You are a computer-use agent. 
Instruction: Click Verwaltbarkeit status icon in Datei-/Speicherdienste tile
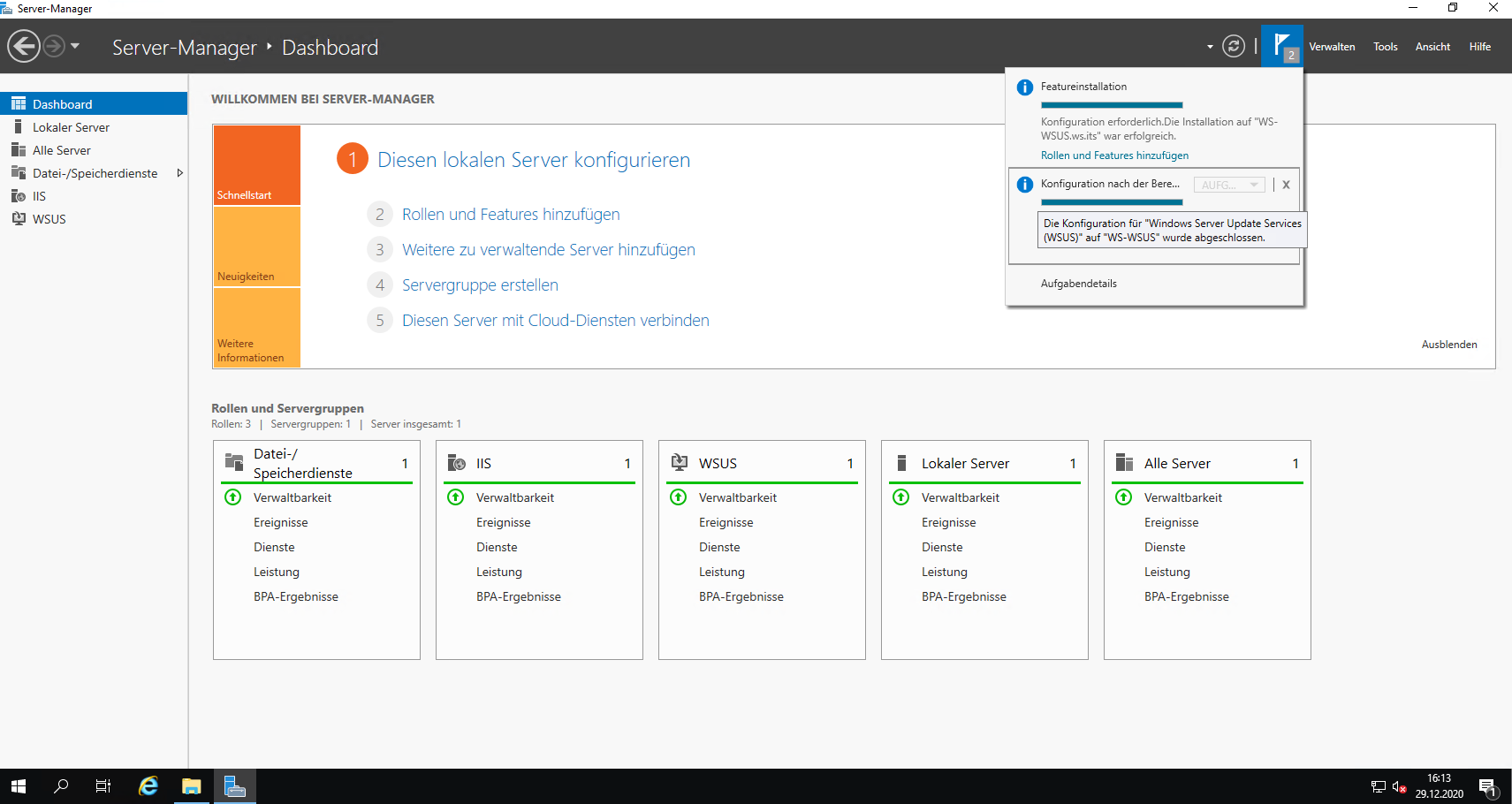233,497
